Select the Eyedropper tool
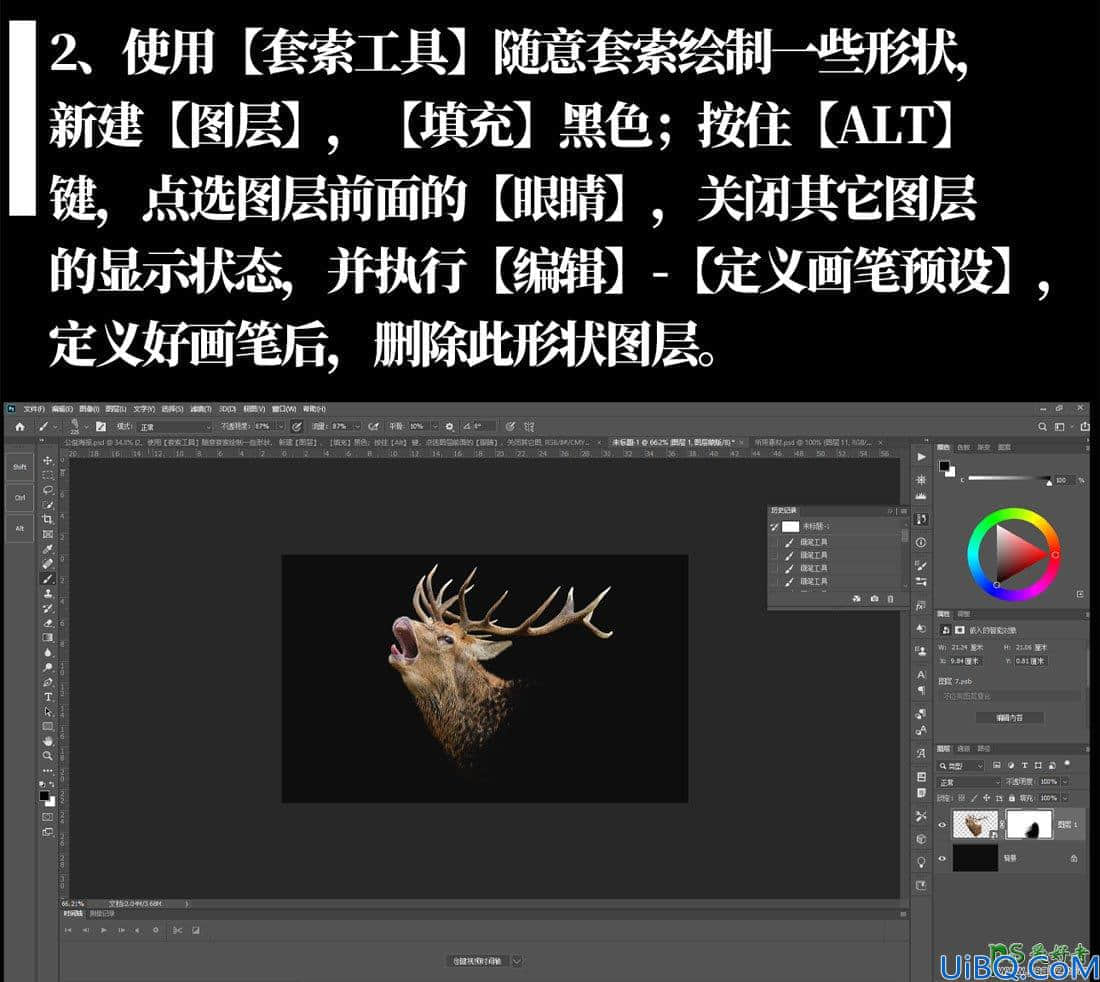This screenshot has width=1100, height=982. [x=48, y=549]
